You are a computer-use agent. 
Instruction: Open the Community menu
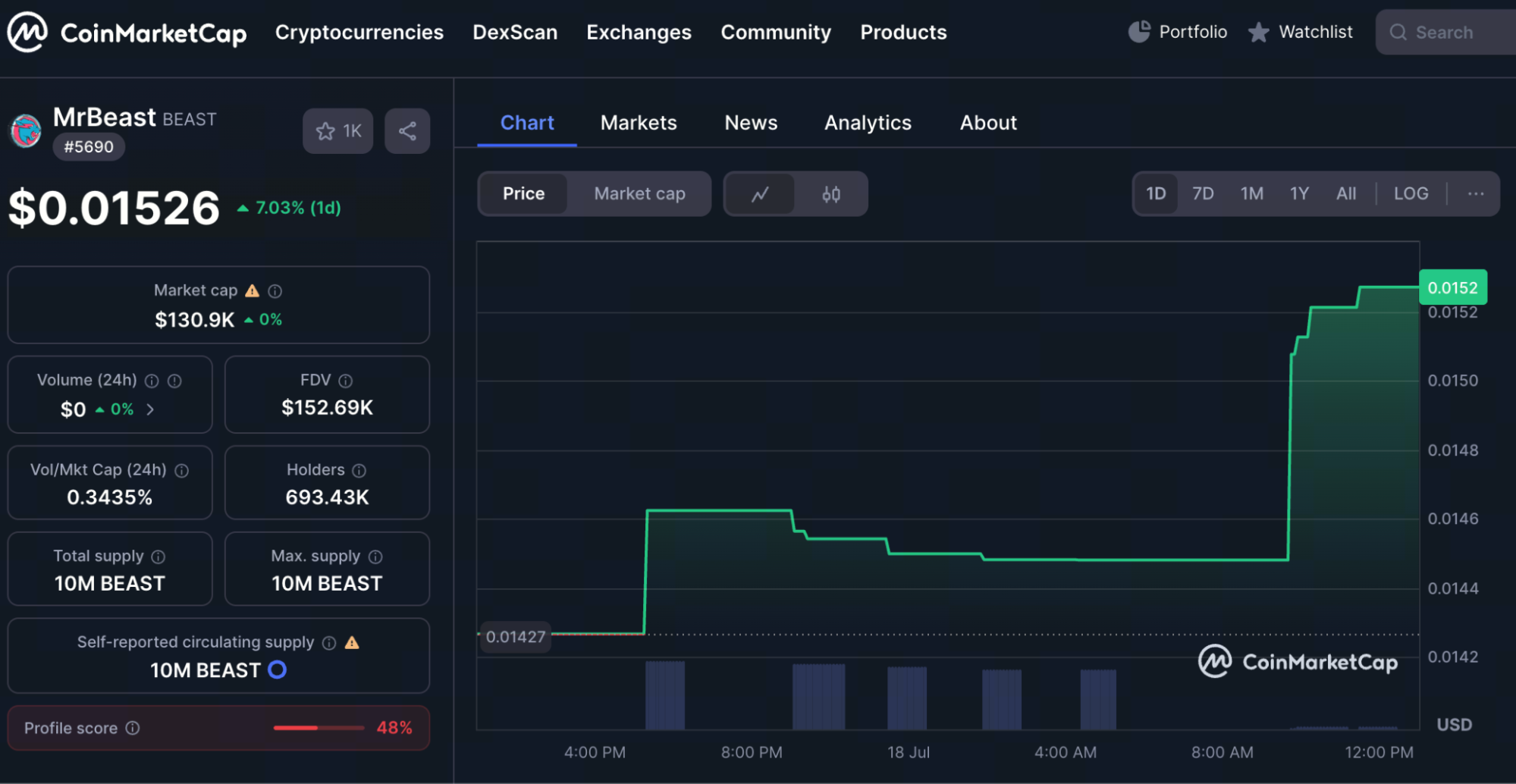pos(776,33)
